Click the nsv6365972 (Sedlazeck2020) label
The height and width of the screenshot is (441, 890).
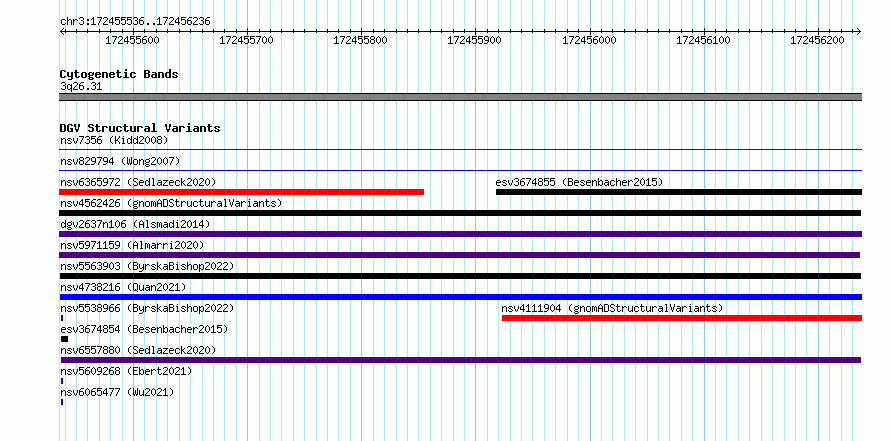click(138, 182)
